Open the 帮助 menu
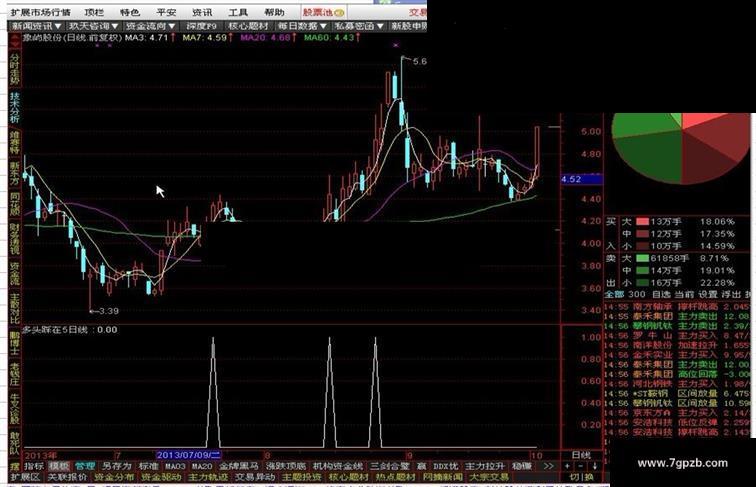The image size is (756, 487). click(274, 12)
